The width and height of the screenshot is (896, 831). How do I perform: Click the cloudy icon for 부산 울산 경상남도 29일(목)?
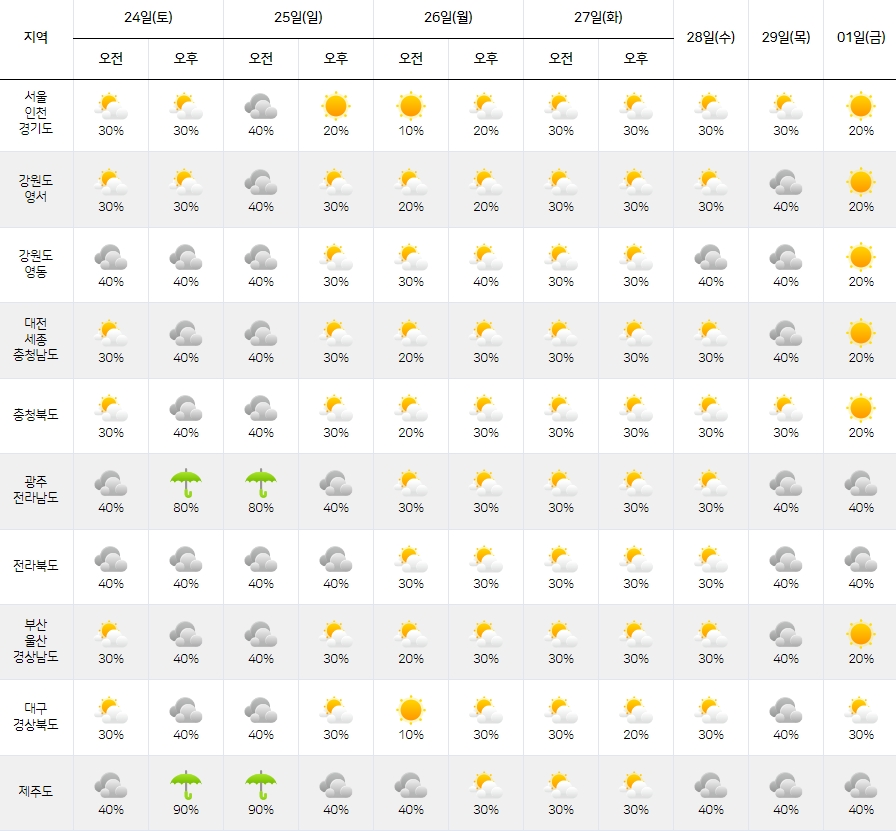(x=786, y=634)
